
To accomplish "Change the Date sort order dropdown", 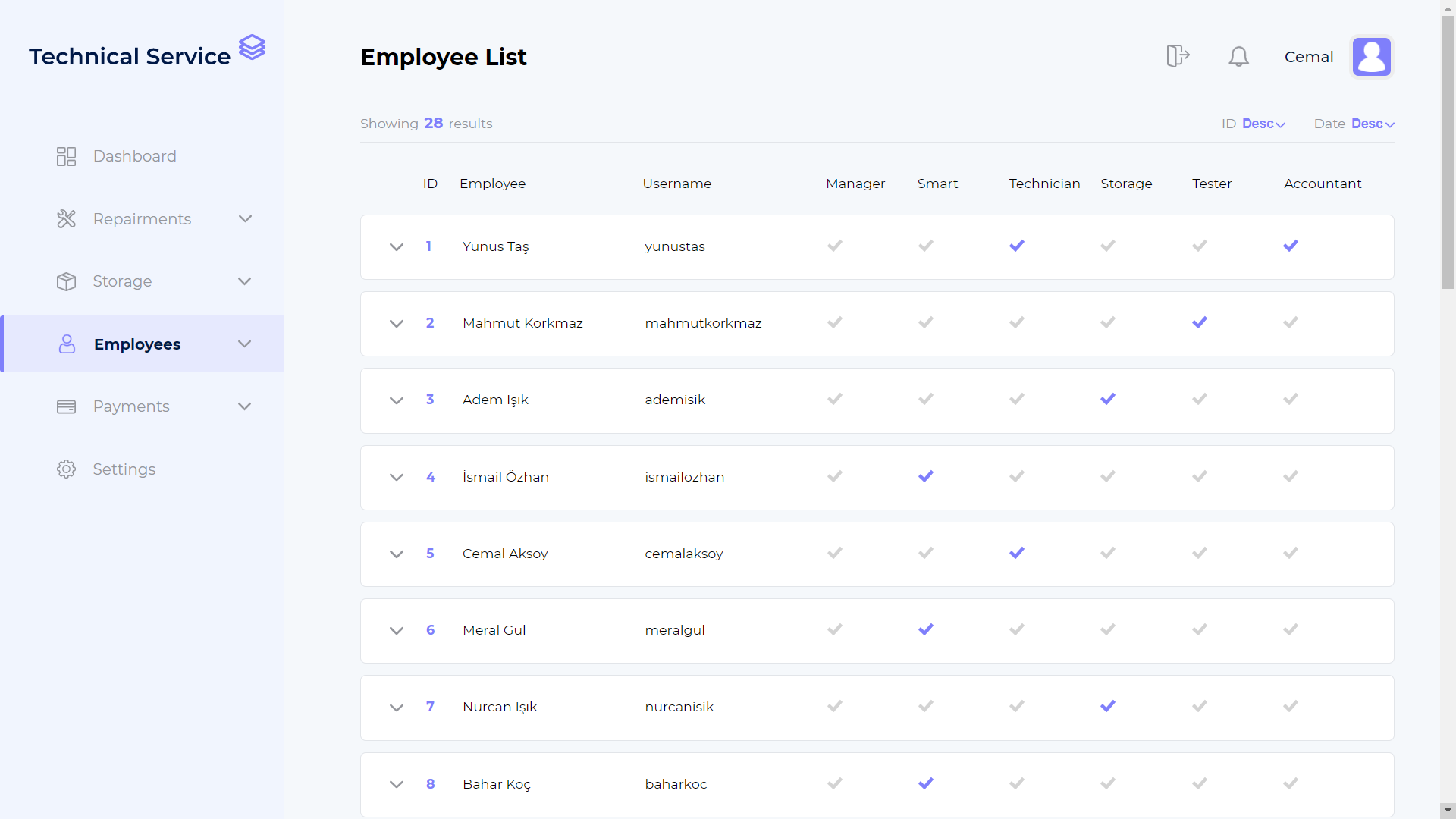I will 1373,124.
